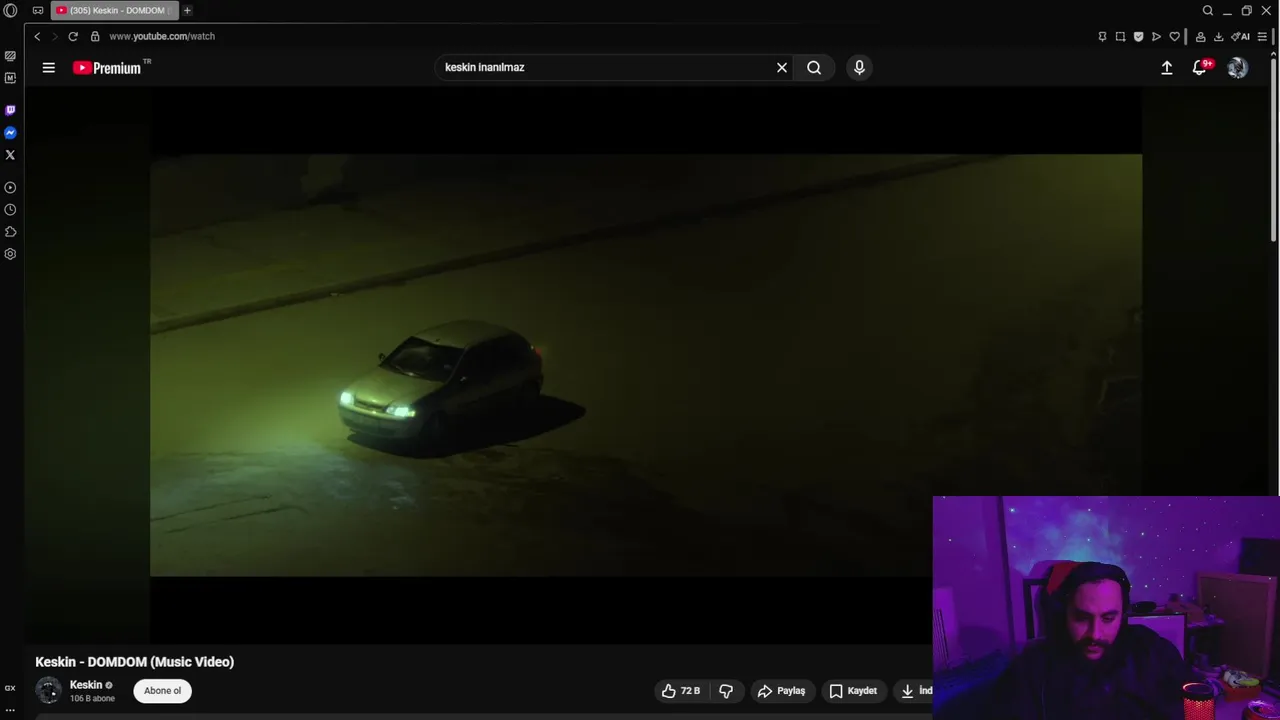Open the AI assistant button in toolbar
Image resolution: width=1280 pixels, height=720 pixels.
point(1241,37)
